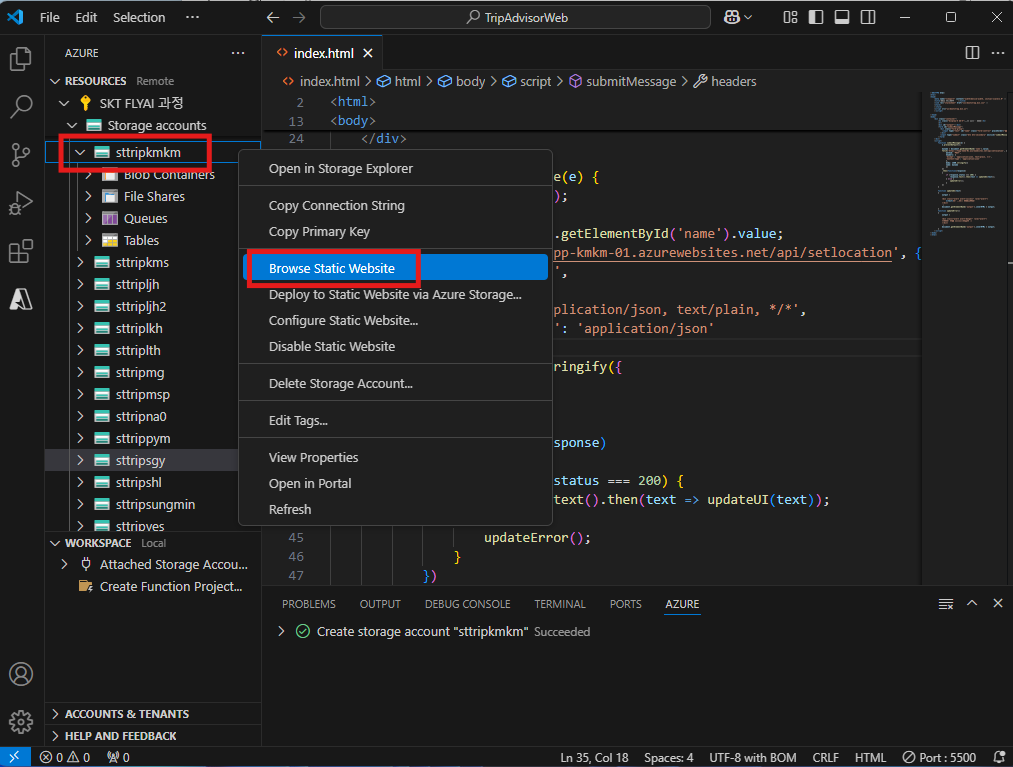Select View Properties
The image size is (1013, 767).
coord(395,457)
